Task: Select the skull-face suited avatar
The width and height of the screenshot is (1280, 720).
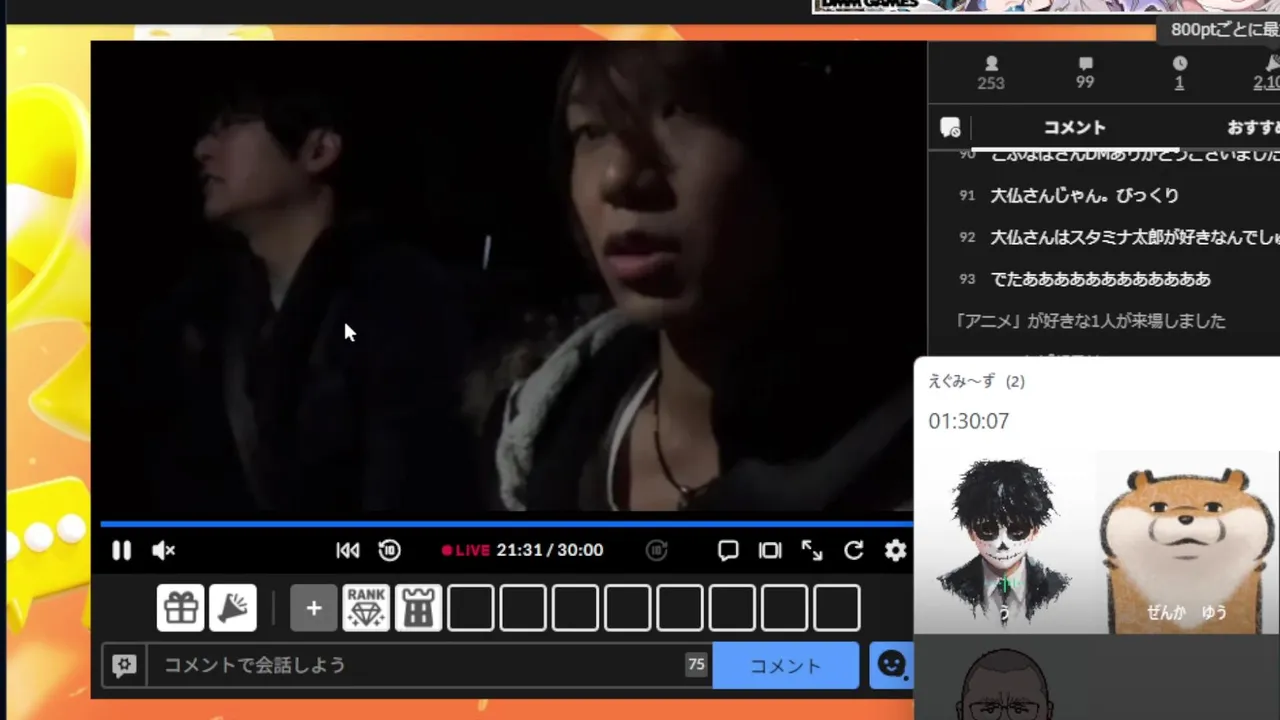Action: (1004, 541)
